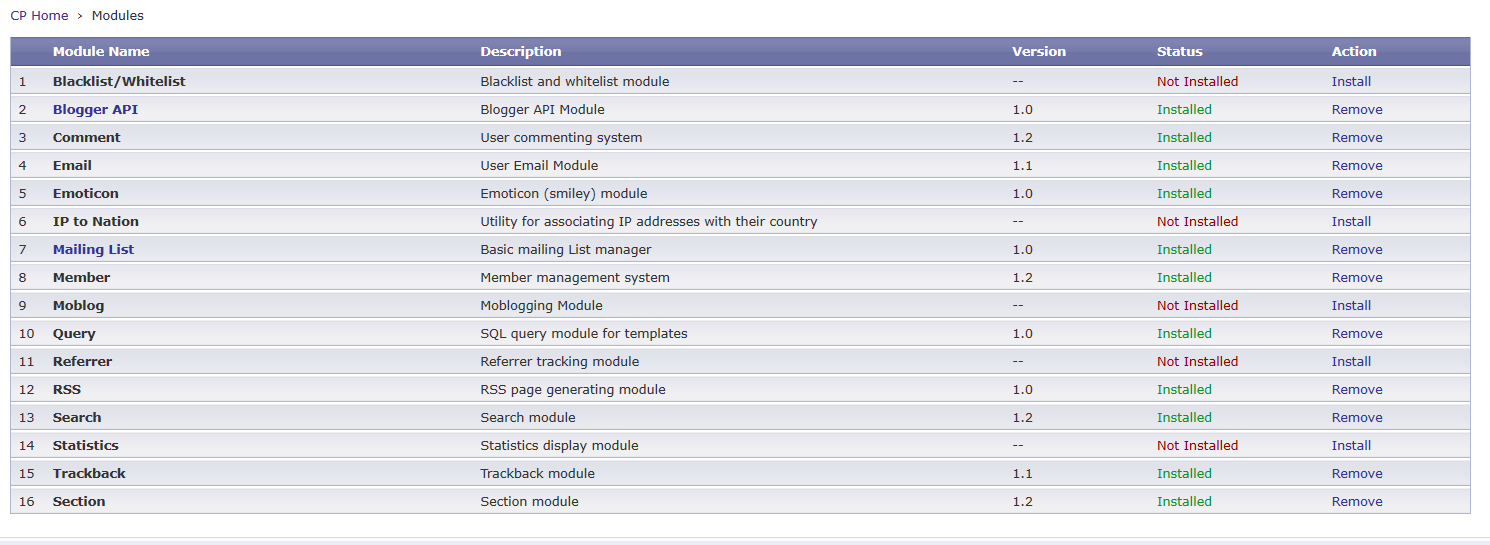Image resolution: width=1490 pixels, height=545 pixels.
Task: Remove the Emoticon module
Action: point(1357,193)
